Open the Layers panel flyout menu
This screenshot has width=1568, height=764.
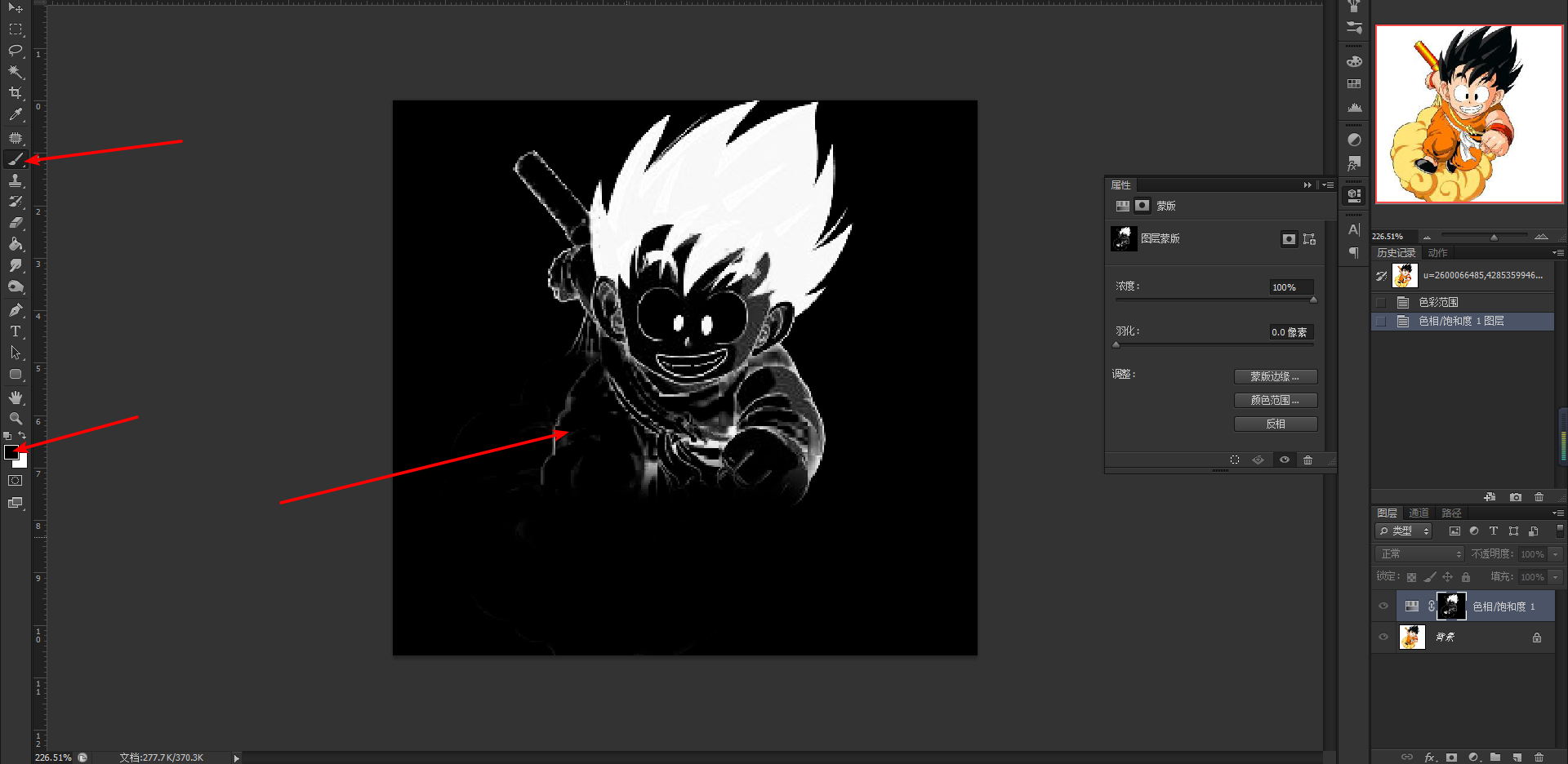click(x=1558, y=513)
